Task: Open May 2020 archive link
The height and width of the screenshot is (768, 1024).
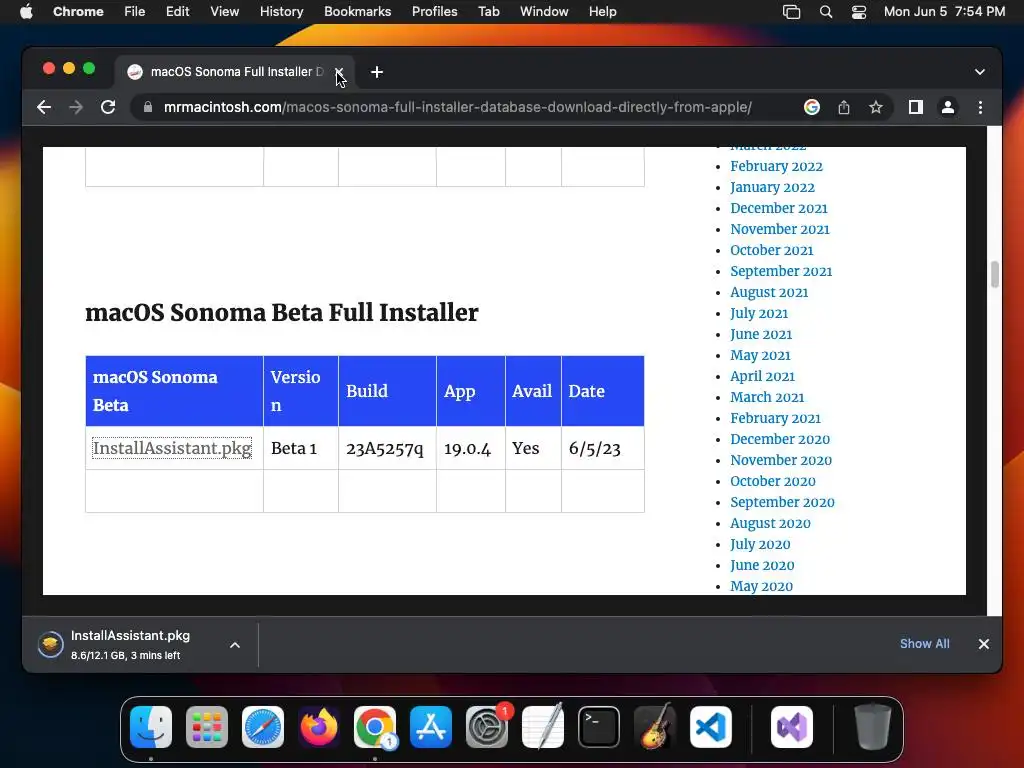Action: [x=761, y=586]
